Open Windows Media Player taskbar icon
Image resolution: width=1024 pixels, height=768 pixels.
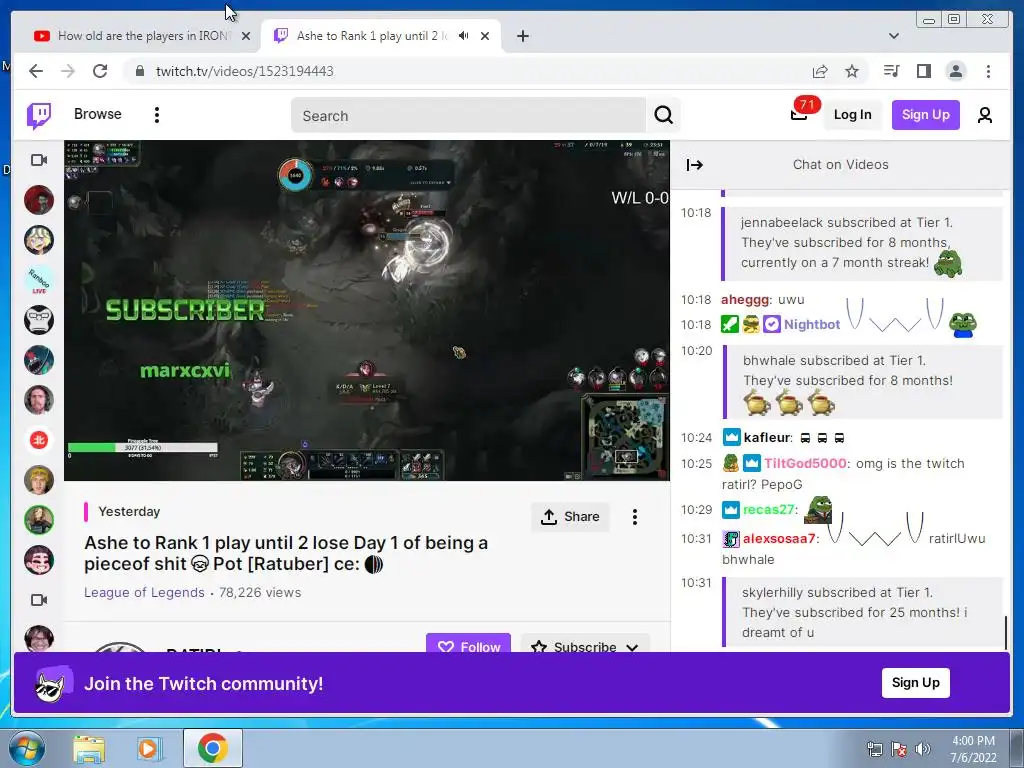(x=150, y=749)
